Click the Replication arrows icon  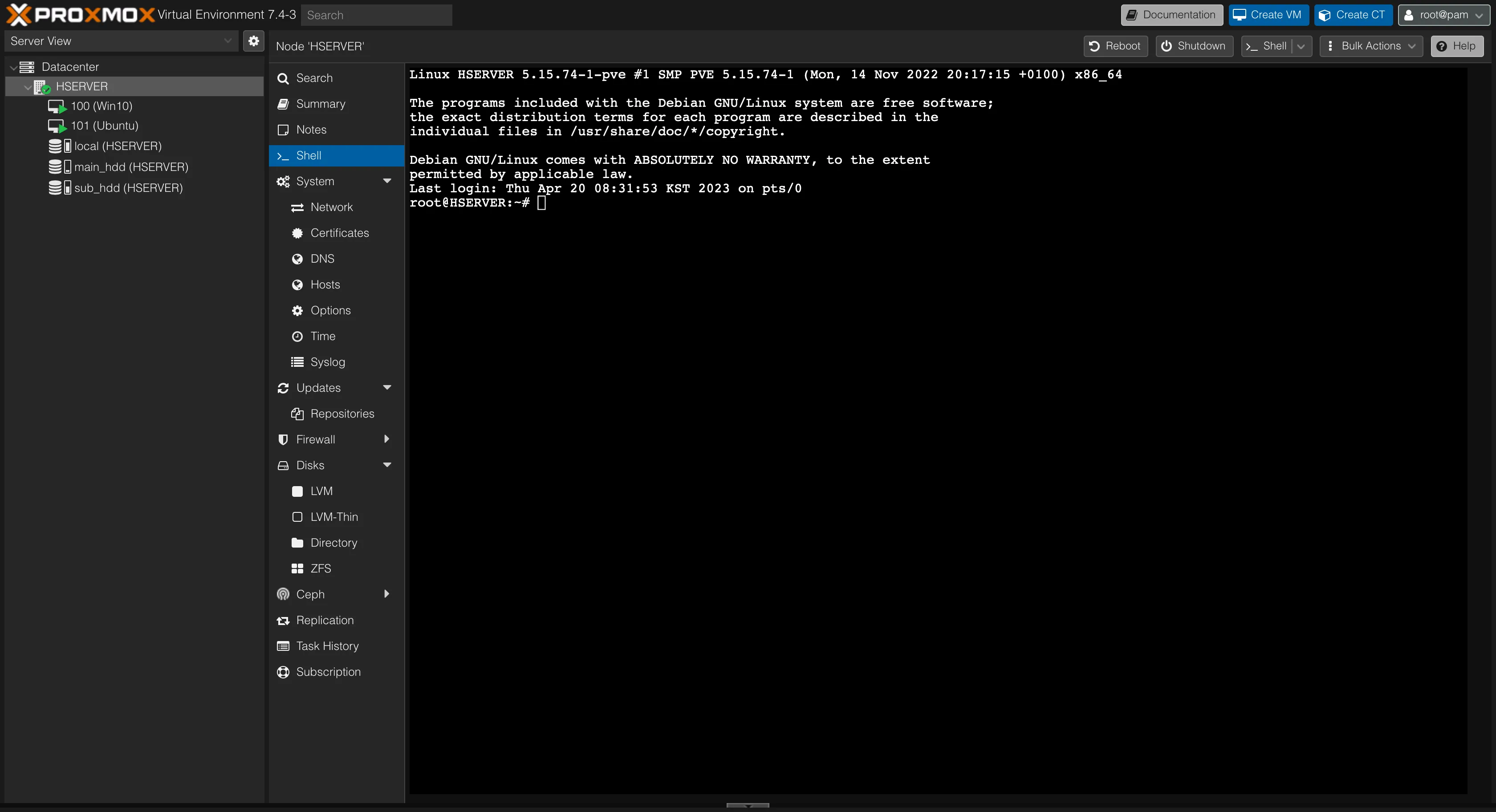pos(283,620)
